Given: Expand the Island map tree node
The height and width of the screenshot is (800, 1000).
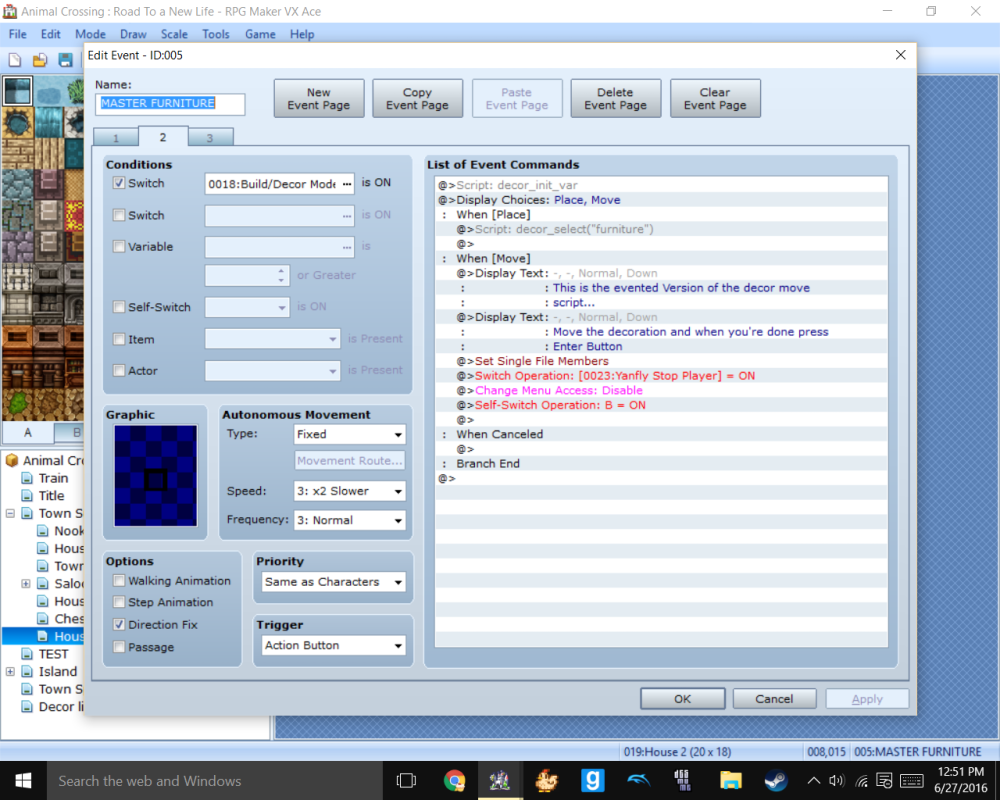Looking at the screenshot, I should click(10, 671).
